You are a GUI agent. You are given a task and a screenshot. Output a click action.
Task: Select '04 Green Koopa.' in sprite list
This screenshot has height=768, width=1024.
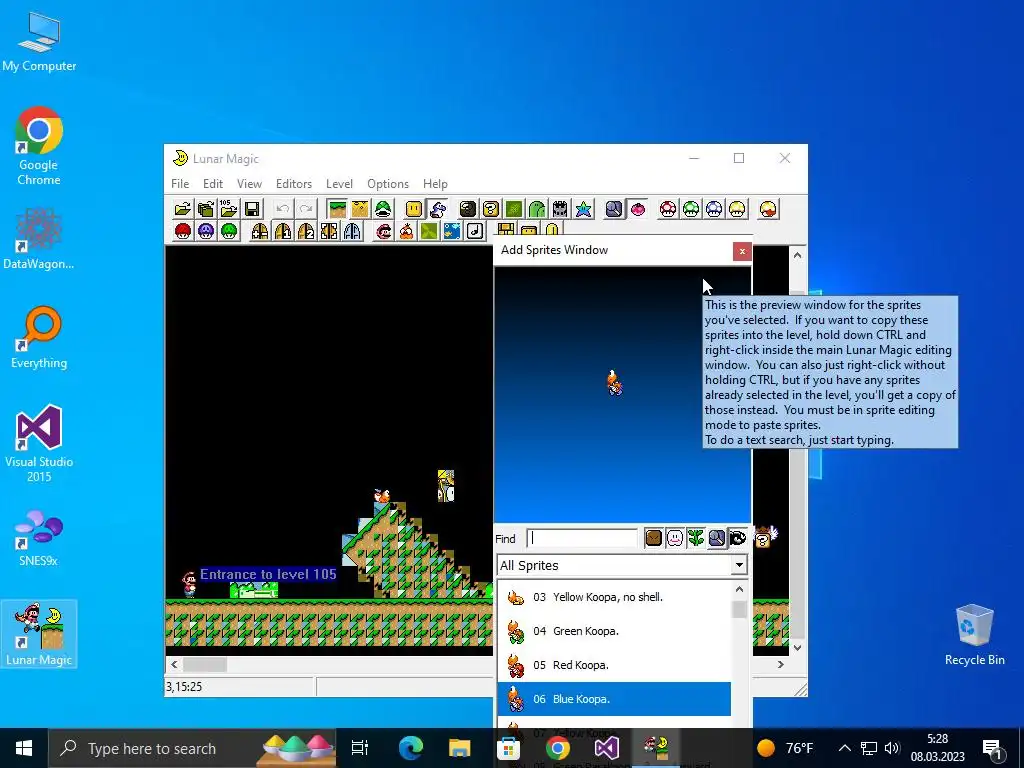[614, 631]
